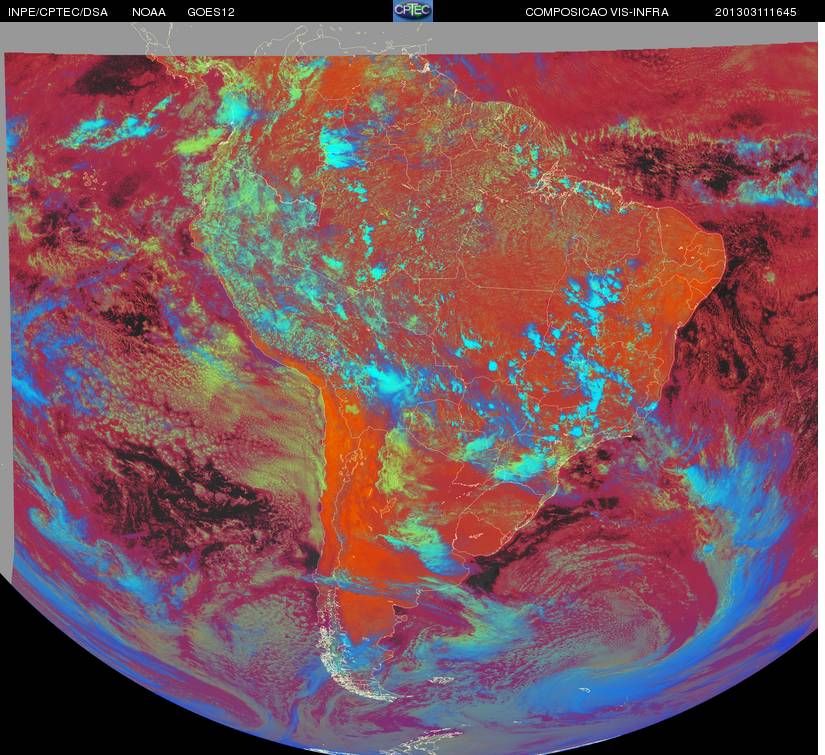The image size is (825, 755).
Task: Click the NOAA label in header
Action: (149, 12)
